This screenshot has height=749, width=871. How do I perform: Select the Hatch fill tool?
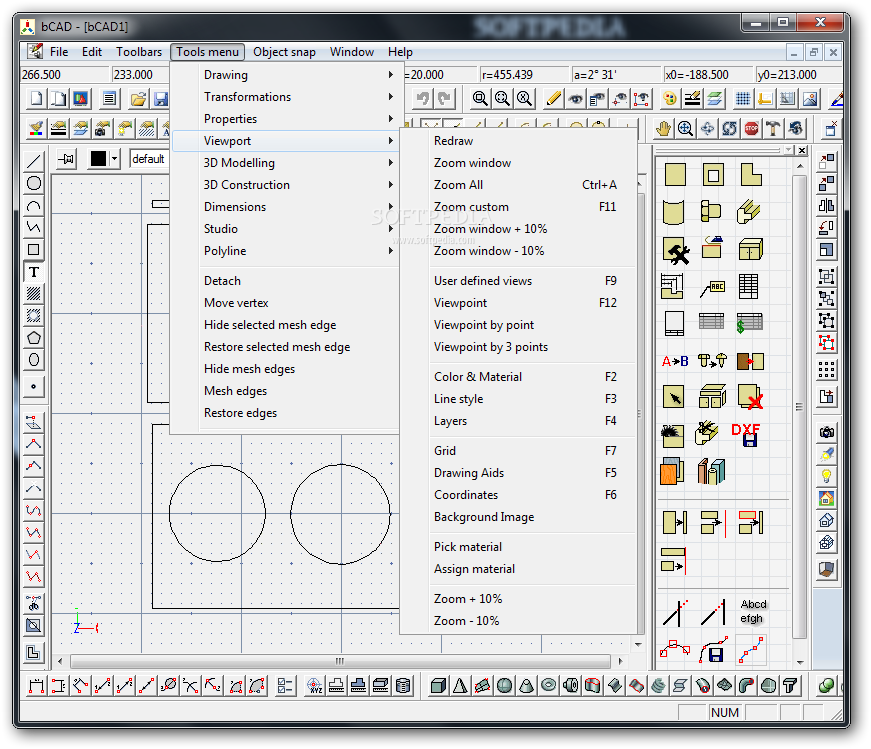pyautogui.click(x=34, y=293)
